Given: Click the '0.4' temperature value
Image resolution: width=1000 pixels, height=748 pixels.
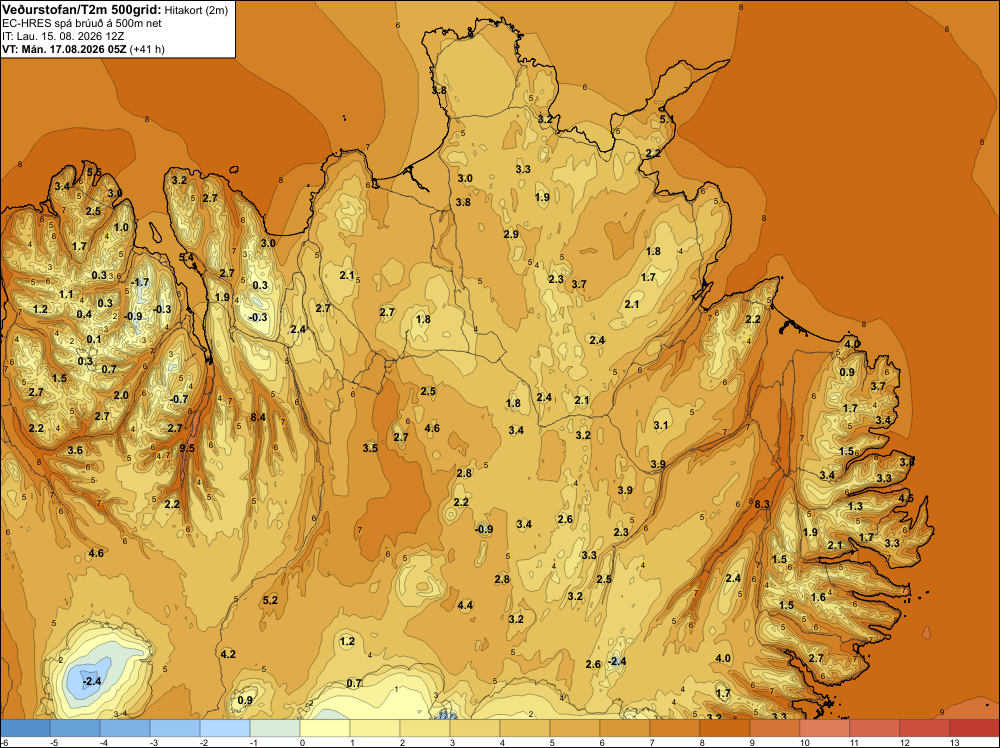Looking at the screenshot, I should pos(84,314).
